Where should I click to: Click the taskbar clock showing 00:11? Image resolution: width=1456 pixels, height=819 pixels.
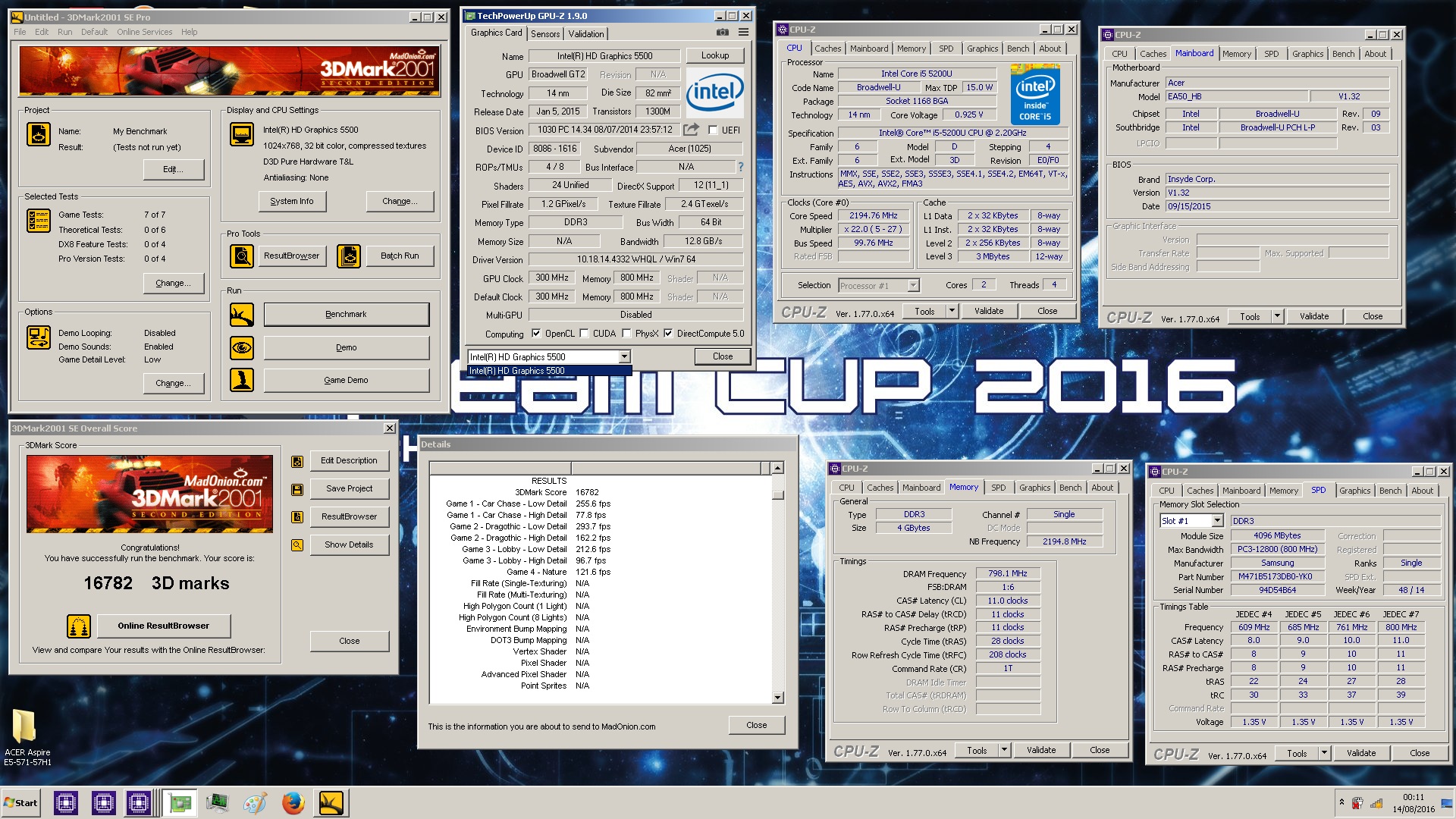click(x=1413, y=798)
